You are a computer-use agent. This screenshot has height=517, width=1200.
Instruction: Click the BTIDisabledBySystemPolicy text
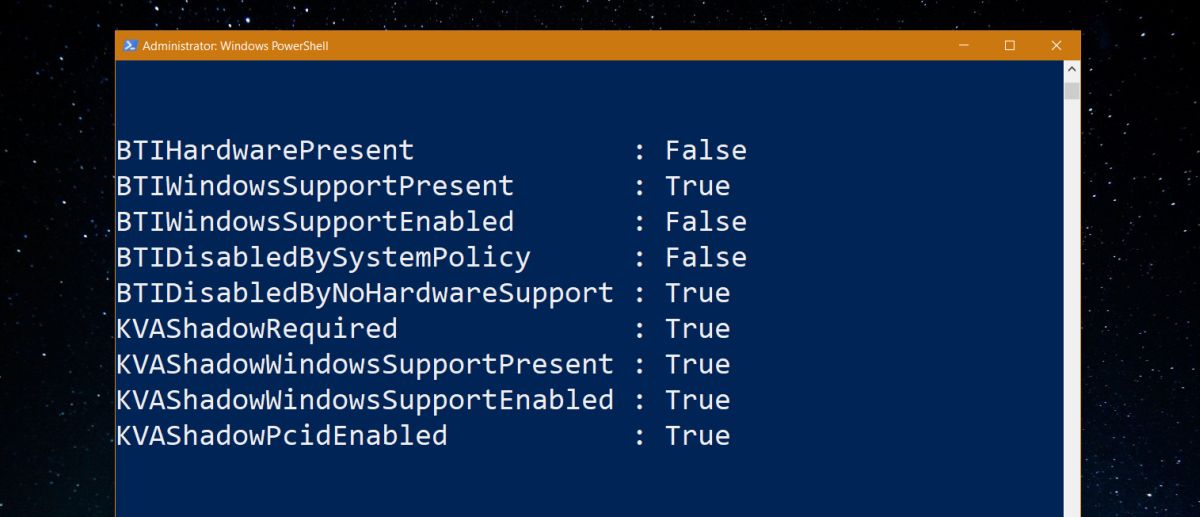coord(324,258)
